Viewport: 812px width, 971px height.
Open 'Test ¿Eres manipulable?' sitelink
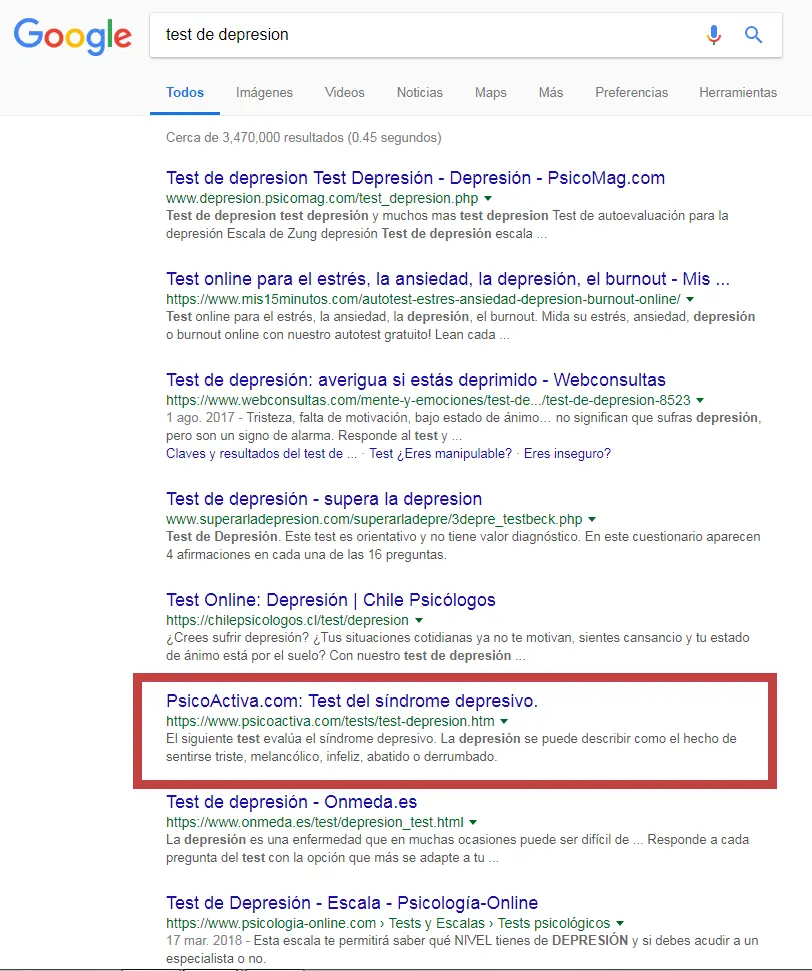440,453
